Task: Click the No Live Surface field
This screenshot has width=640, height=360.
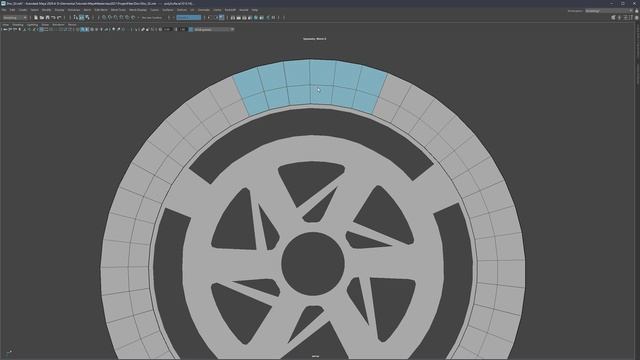Action: click(x=151, y=18)
